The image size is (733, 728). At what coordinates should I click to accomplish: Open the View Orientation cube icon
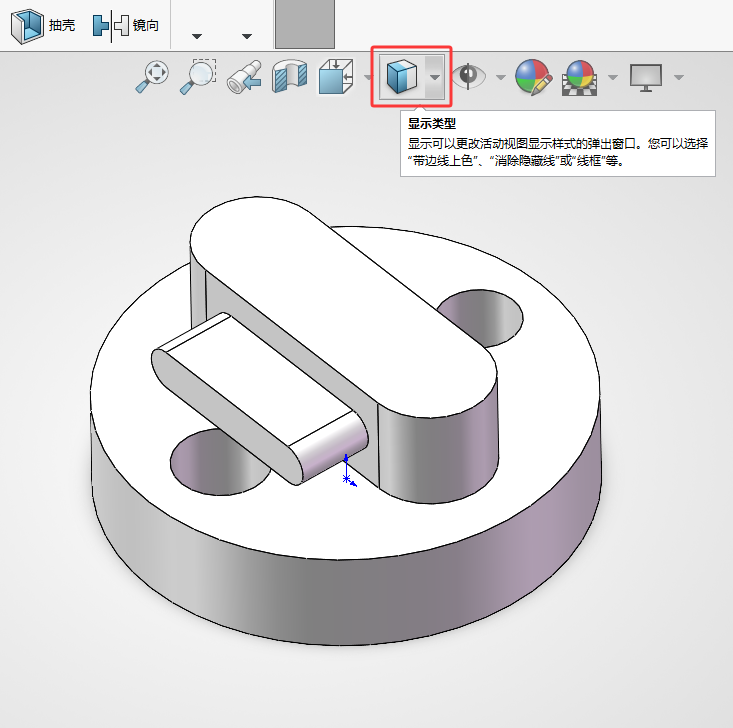pyautogui.click(x=336, y=76)
